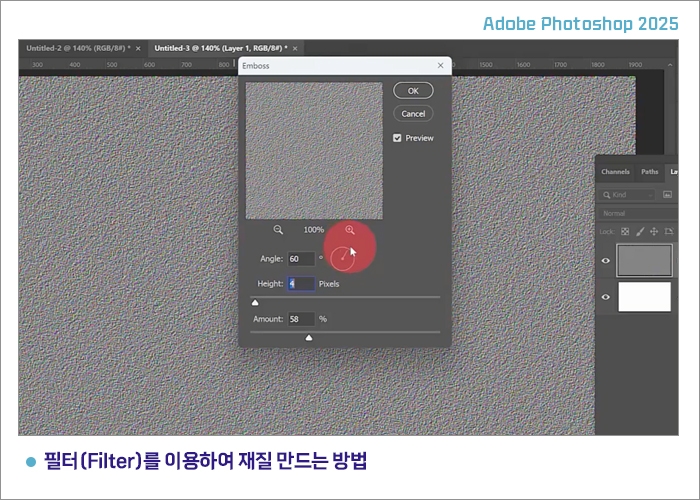Image resolution: width=700 pixels, height=500 pixels.
Task: Hide the gray Layer 1 visibility eye
Action: pos(606,261)
